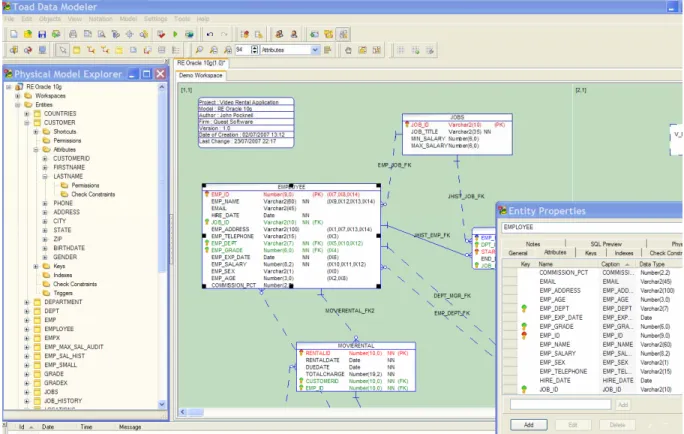This screenshot has height=434, width=684.
Task: Click the Zoom Out magnifier icon
Action: (213, 50)
